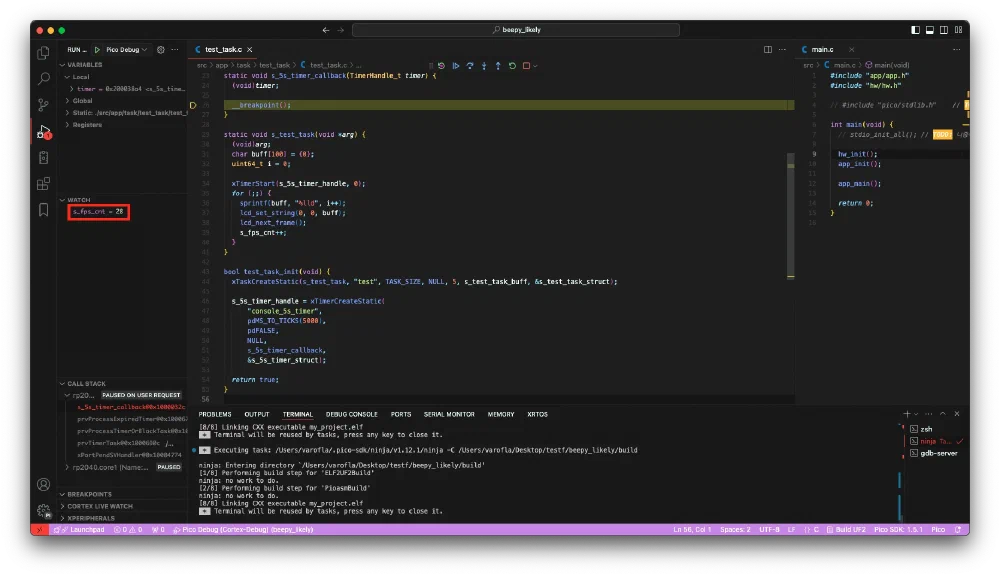1000x576 pixels.
Task: Expand the Registers variables node
Action: [x=87, y=125]
